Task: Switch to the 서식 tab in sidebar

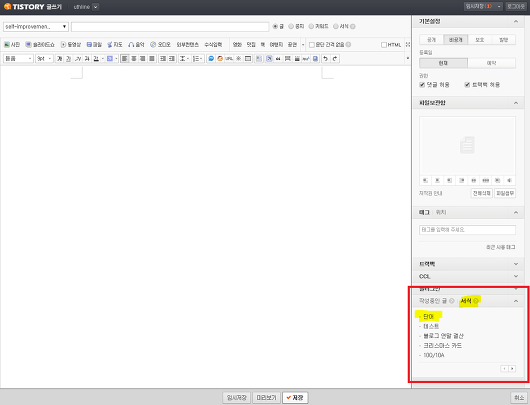Action: [x=466, y=301]
